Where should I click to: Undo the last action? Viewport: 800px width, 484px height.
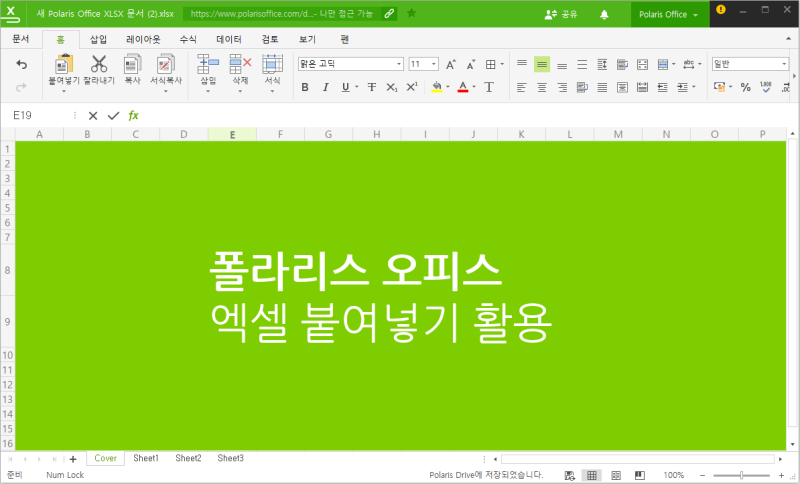tap(21, 64)
